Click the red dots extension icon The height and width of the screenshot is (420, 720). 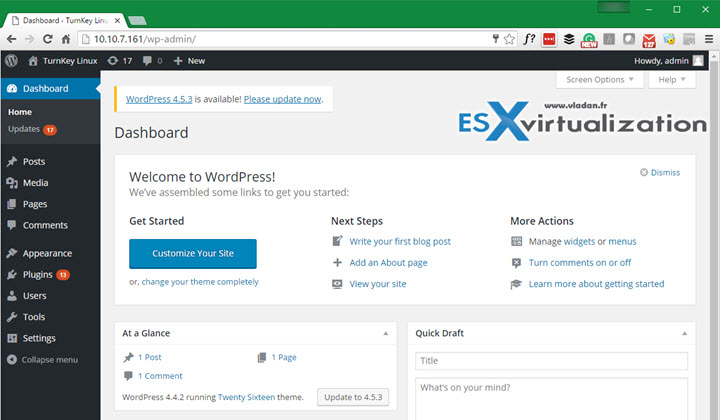(549, 39)
